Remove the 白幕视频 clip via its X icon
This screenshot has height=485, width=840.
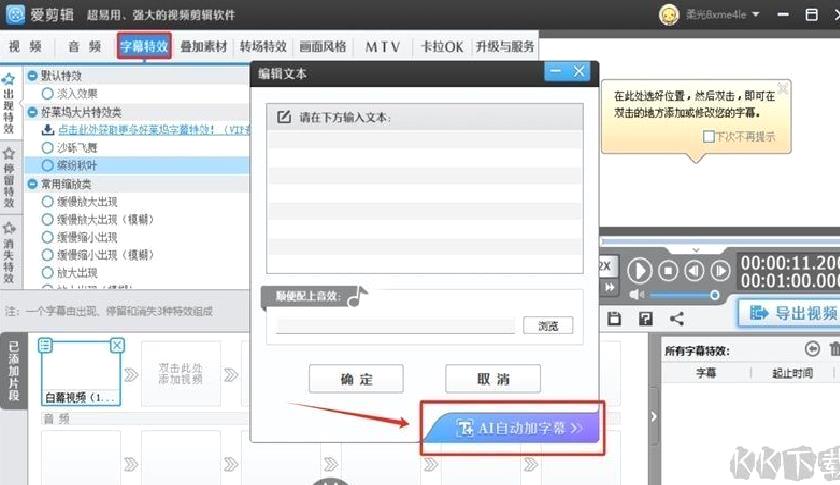(116, 346)
